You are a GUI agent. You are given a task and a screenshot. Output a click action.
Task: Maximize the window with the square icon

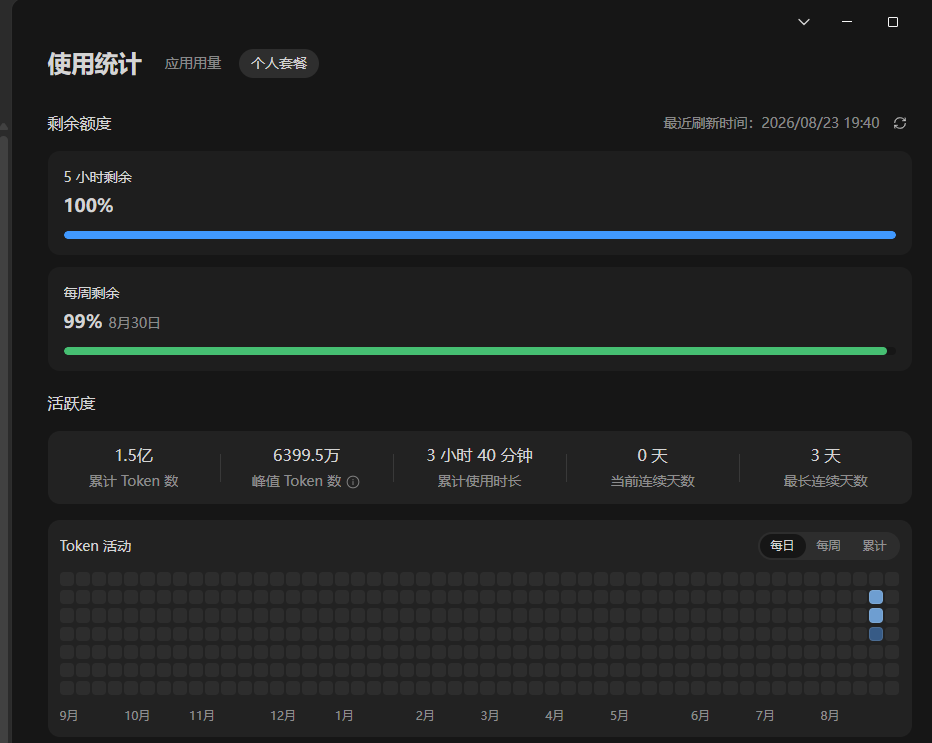pos(893,22)
